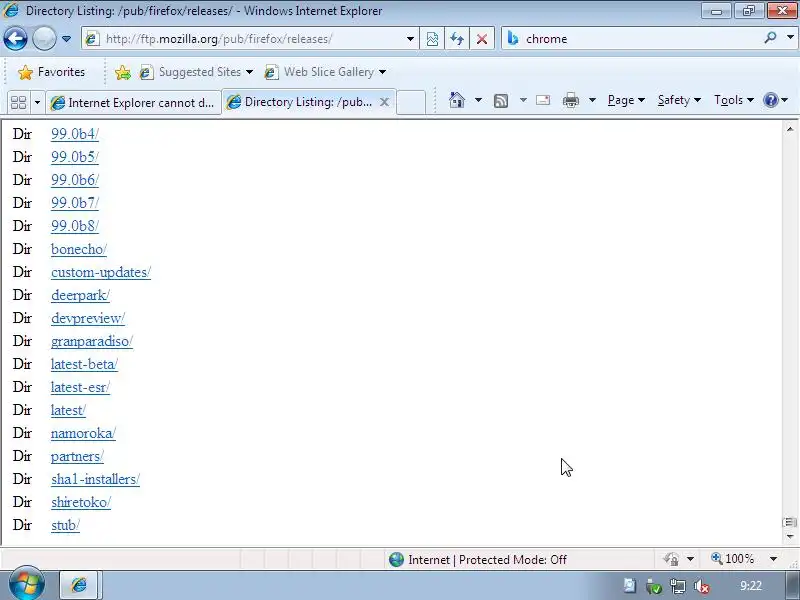Follow the granparadiso/ link
800x600 pixels.
(x=92, y=341)
